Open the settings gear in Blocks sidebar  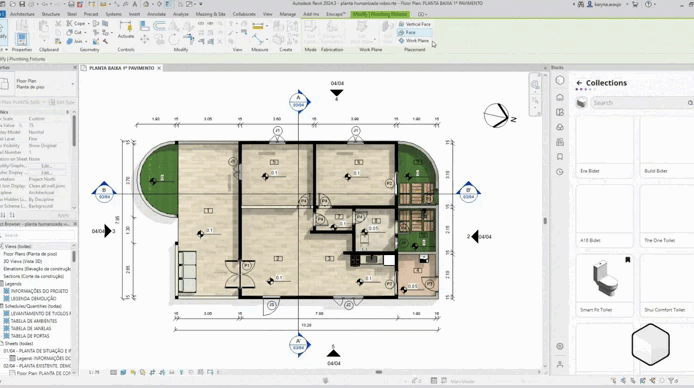tap(560, 346)
